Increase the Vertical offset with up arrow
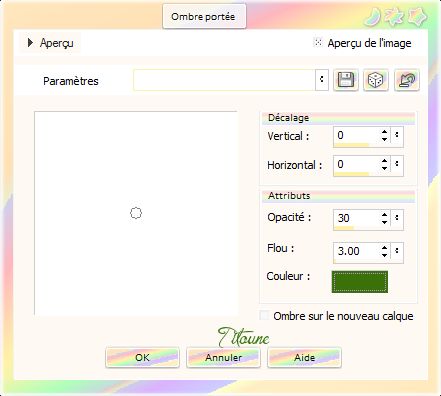Screen dimensions: 441x396 [384, 132]
